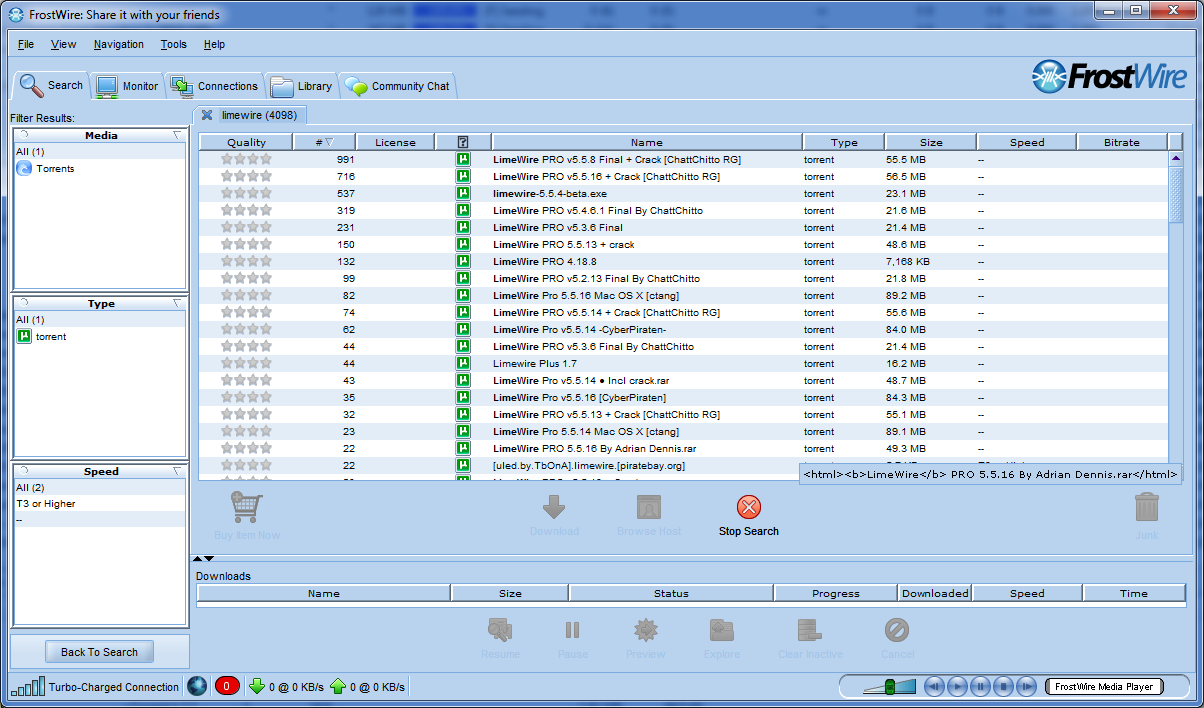The height and width of the screenshot is (708, 1204).
Task: Switch to the Library tab
Action: [301, 86]
